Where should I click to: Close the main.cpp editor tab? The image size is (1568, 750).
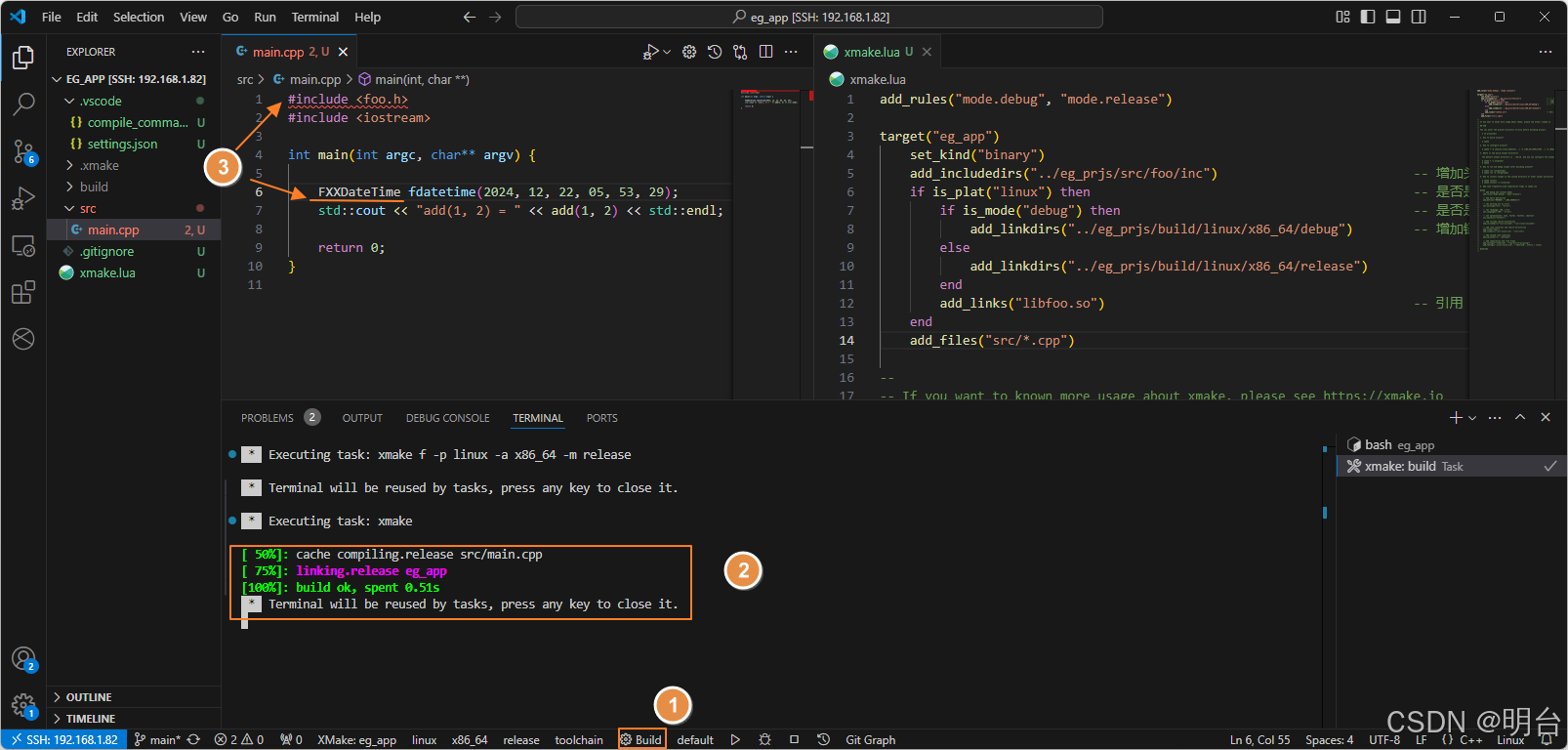coord(343,52)
